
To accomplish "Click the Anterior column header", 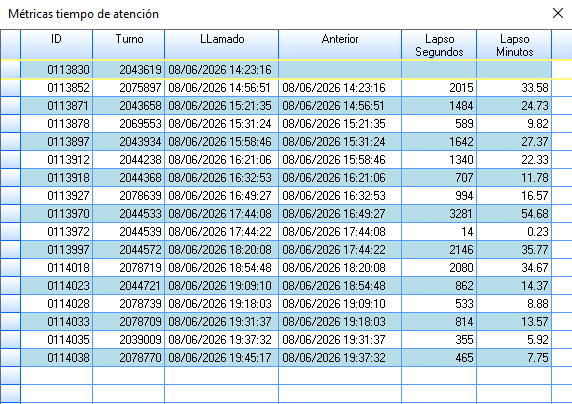I will point(340,45).
